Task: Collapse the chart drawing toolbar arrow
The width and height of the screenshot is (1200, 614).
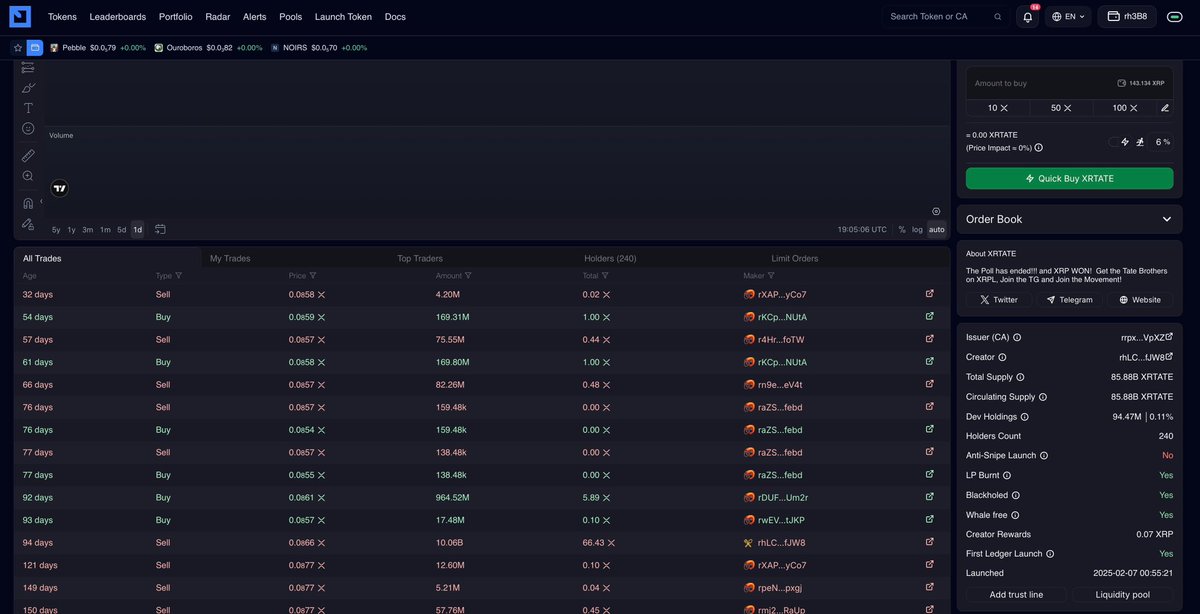Action: click(x=41, y=201)
